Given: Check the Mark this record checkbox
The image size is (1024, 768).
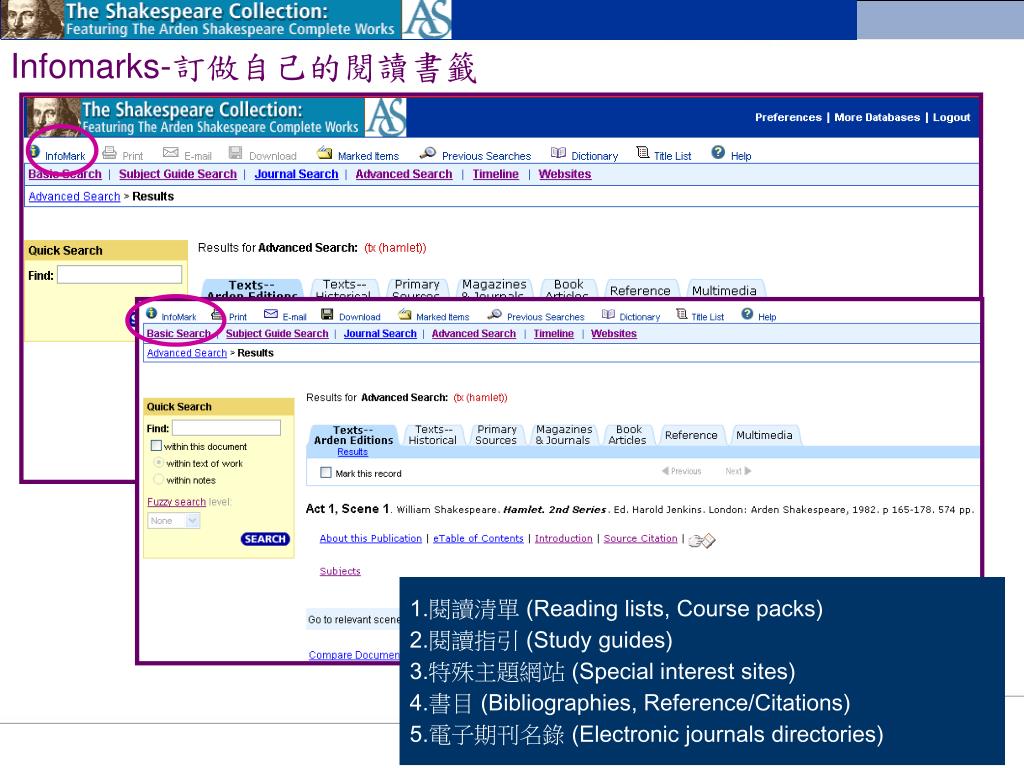Looking at the screenshot, I should (326, 472).
